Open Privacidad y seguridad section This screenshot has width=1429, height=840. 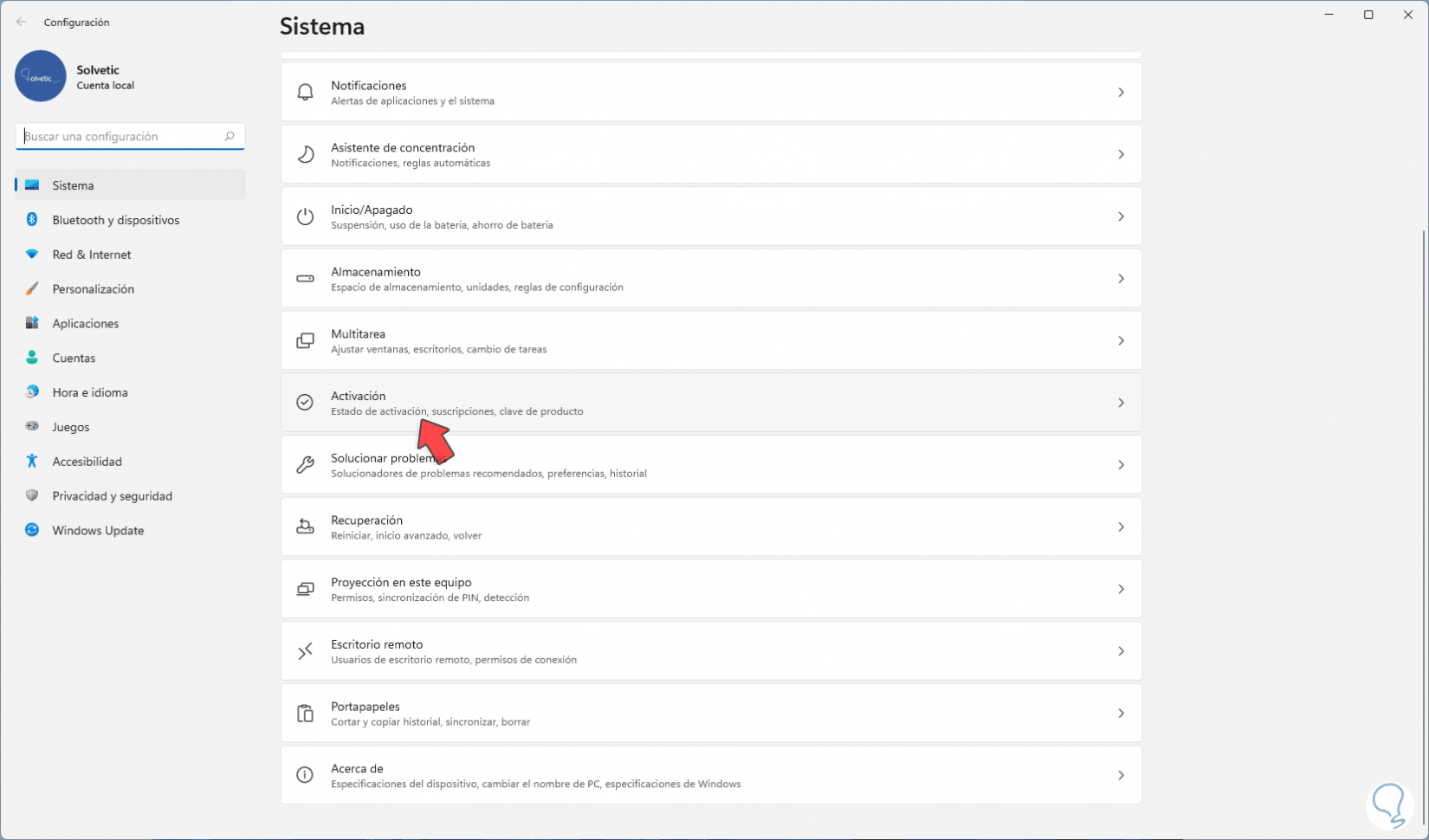112,496
